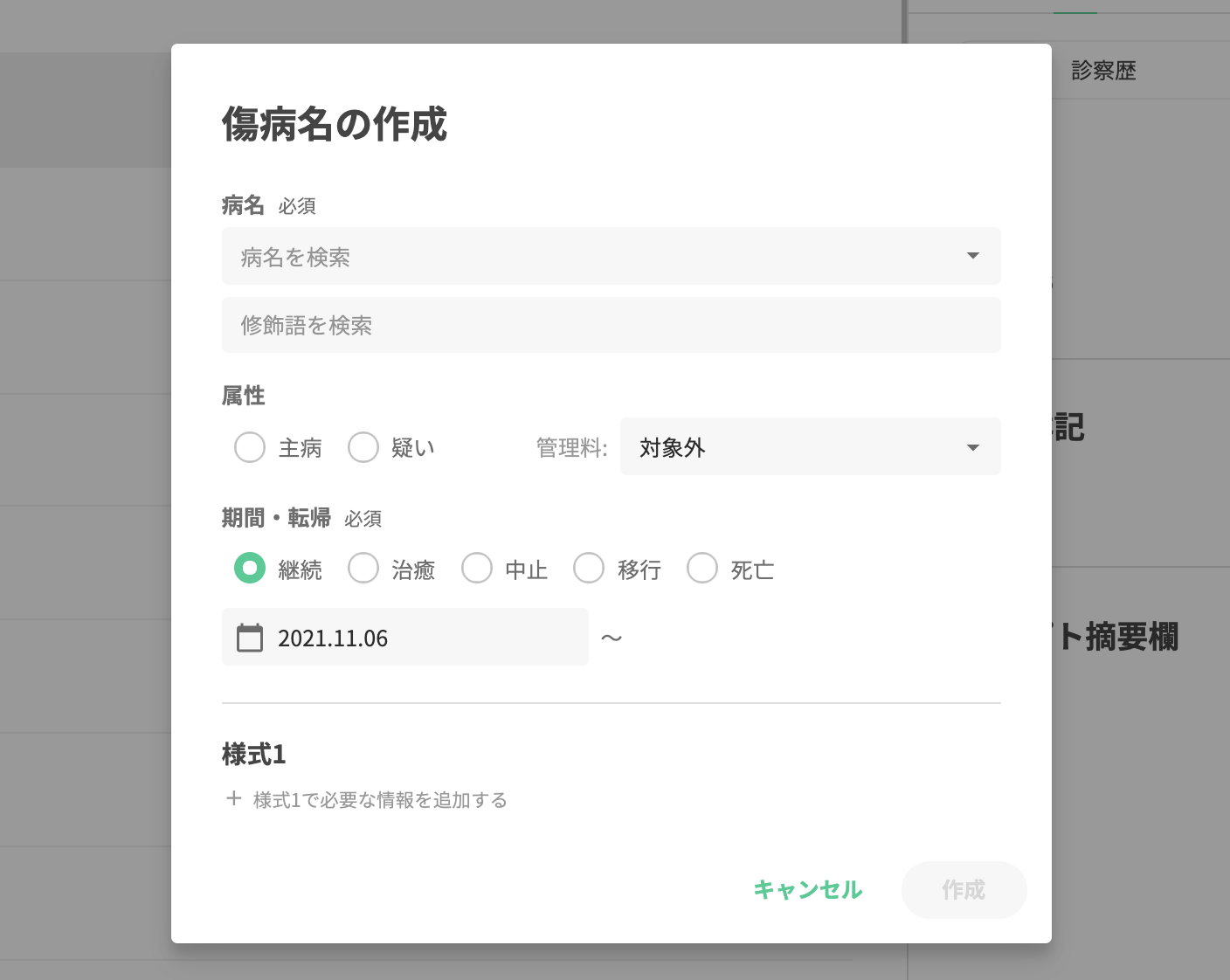Screen dimensions: 1230x980
Task: Pick the 死亡 radio button
Action: (x=702, y=569)
